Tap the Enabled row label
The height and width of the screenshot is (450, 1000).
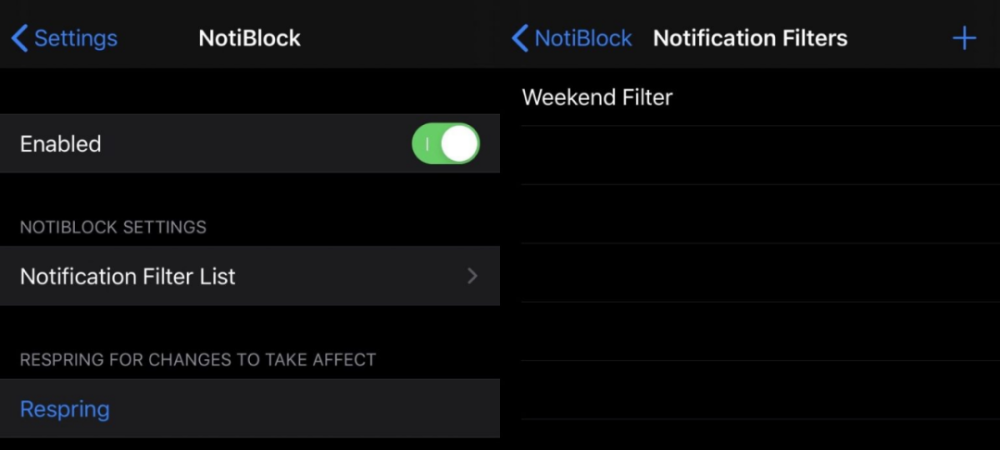61,144
